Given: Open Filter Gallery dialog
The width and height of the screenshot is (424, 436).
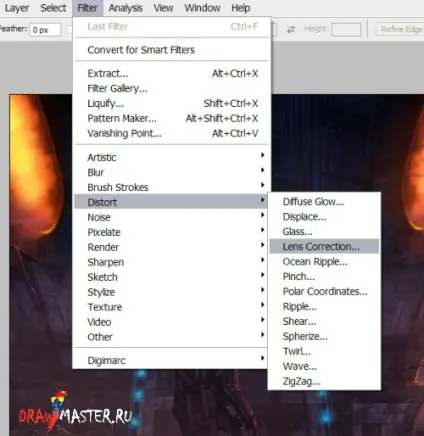Looking at the screenshot, I should 171,88.
